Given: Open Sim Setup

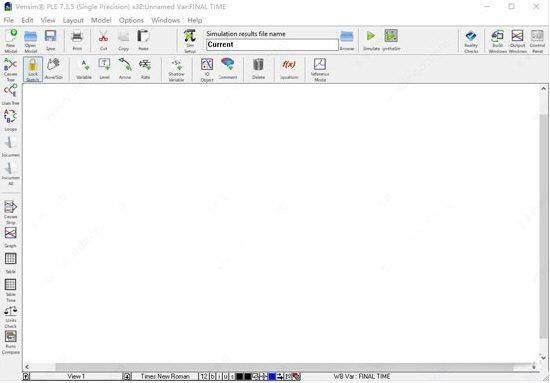Looking at the screenshot, I should coord(190,41).
